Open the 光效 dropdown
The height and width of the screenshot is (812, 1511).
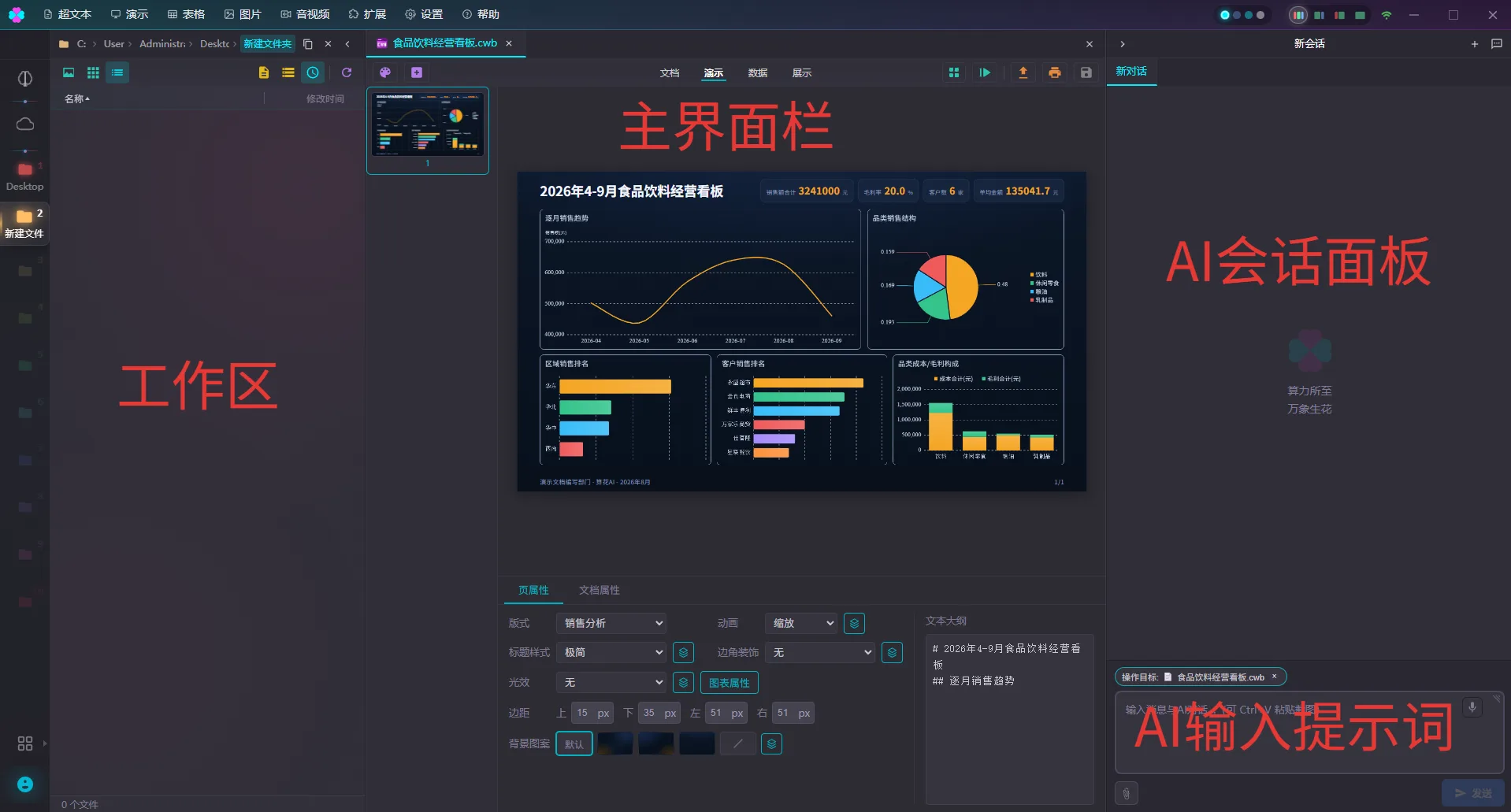(611, 682)
